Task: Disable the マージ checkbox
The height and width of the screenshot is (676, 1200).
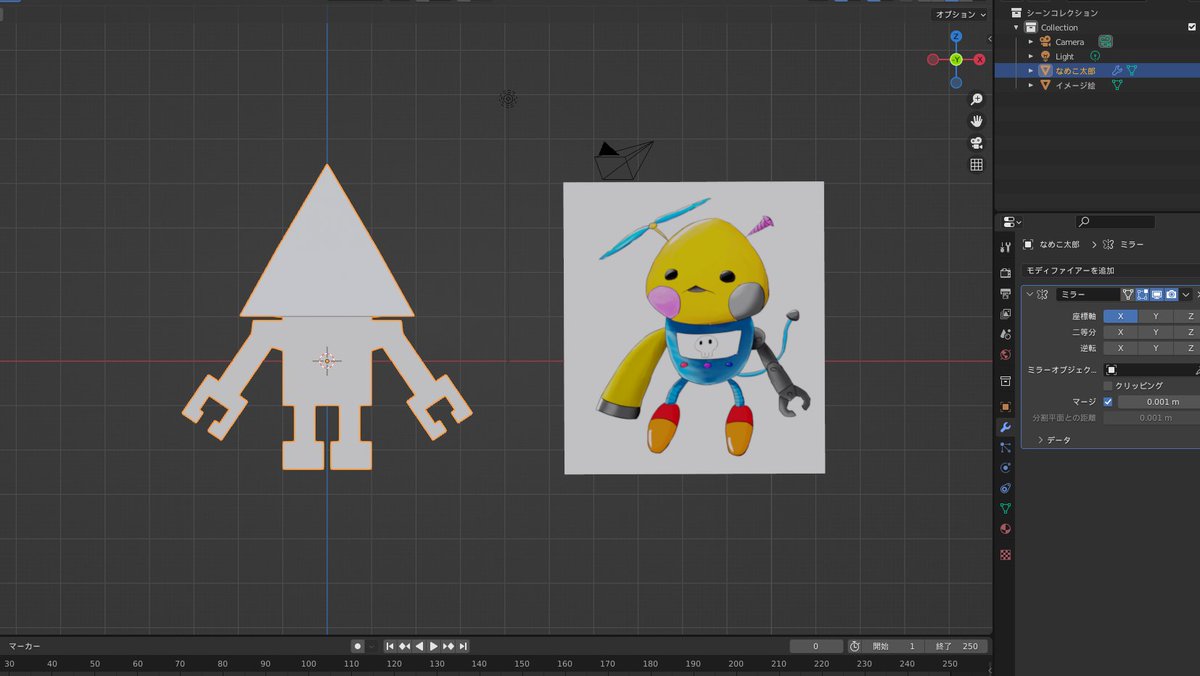Action: (x=1108, y=402)
